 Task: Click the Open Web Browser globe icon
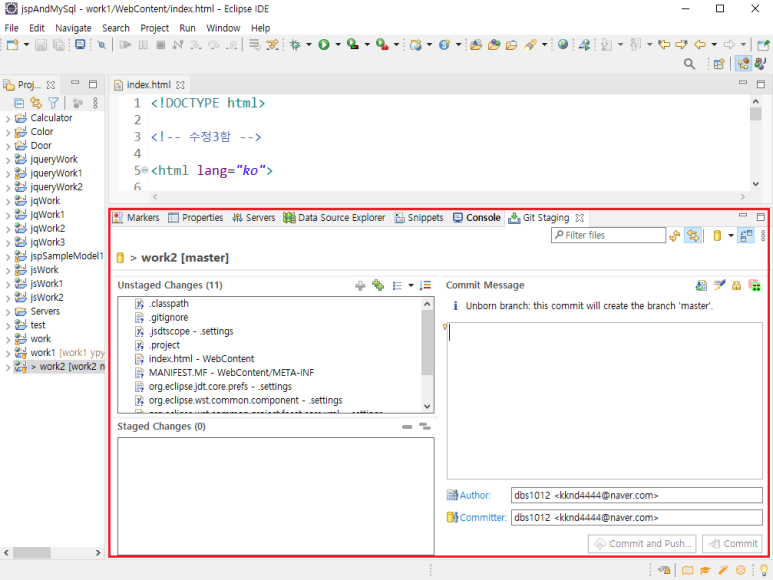[563, 45]
